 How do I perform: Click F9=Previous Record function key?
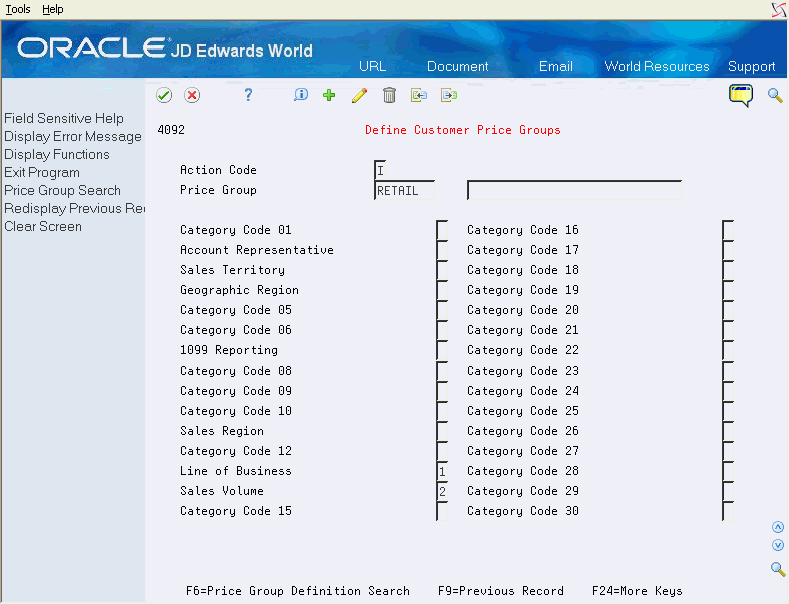coord(501,591)
